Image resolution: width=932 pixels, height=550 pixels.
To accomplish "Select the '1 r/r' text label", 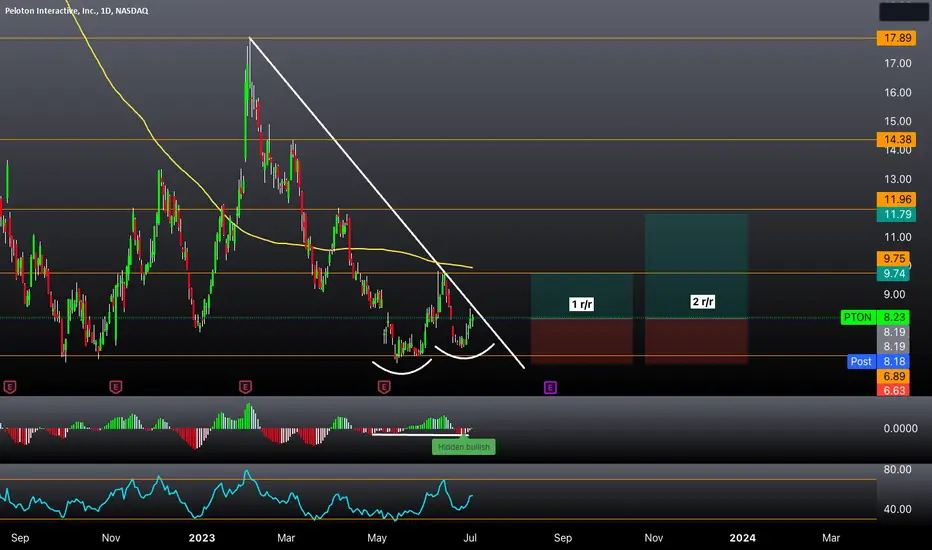I will tap(581, 304).
